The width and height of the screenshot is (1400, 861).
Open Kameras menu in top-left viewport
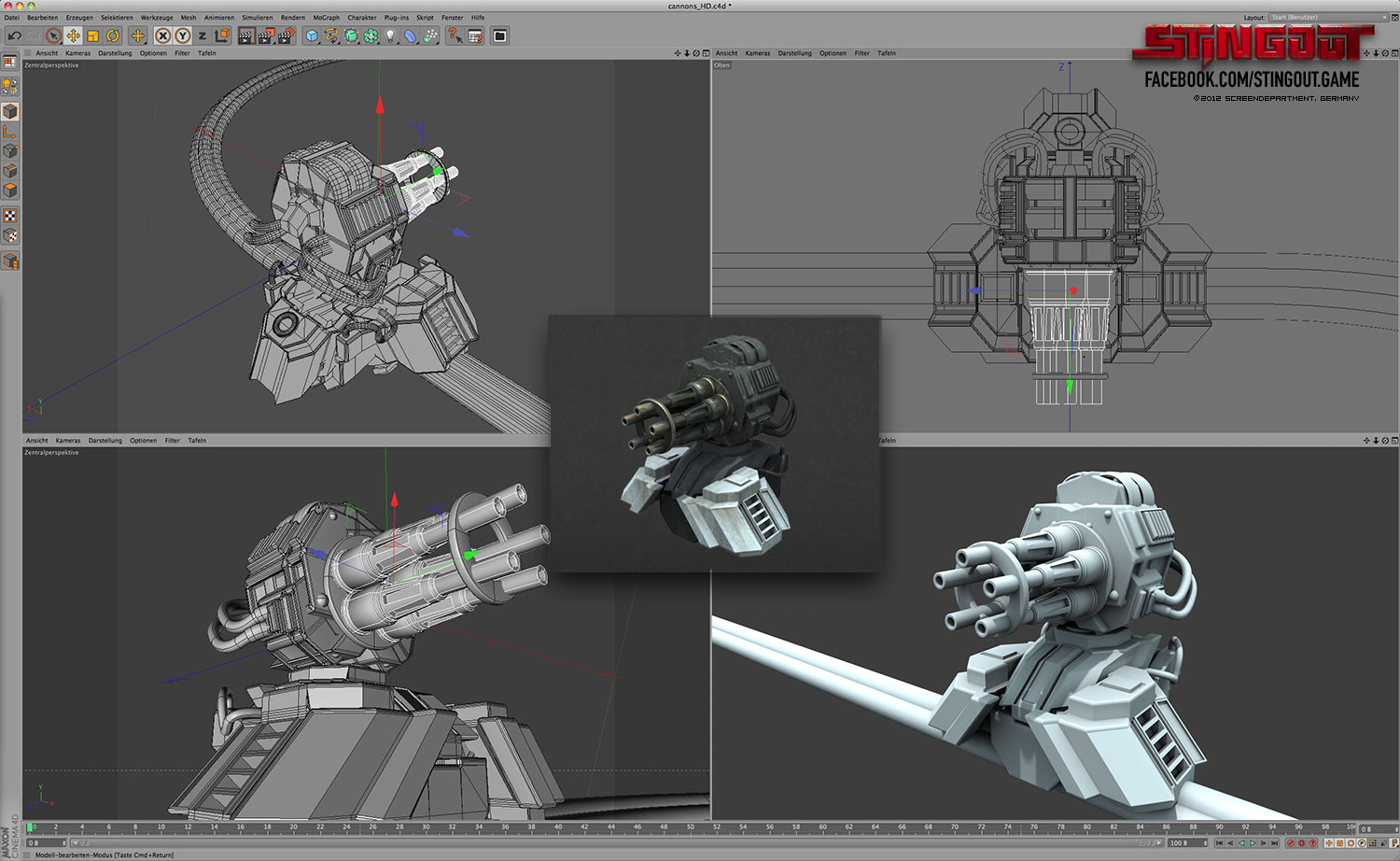point(78,53)
